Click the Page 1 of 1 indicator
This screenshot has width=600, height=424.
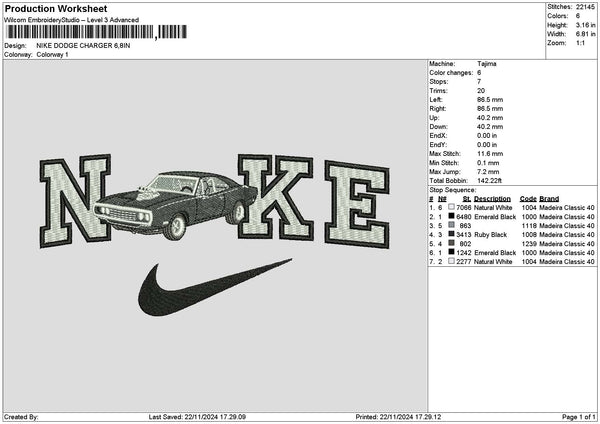click(x=579, y=417)
